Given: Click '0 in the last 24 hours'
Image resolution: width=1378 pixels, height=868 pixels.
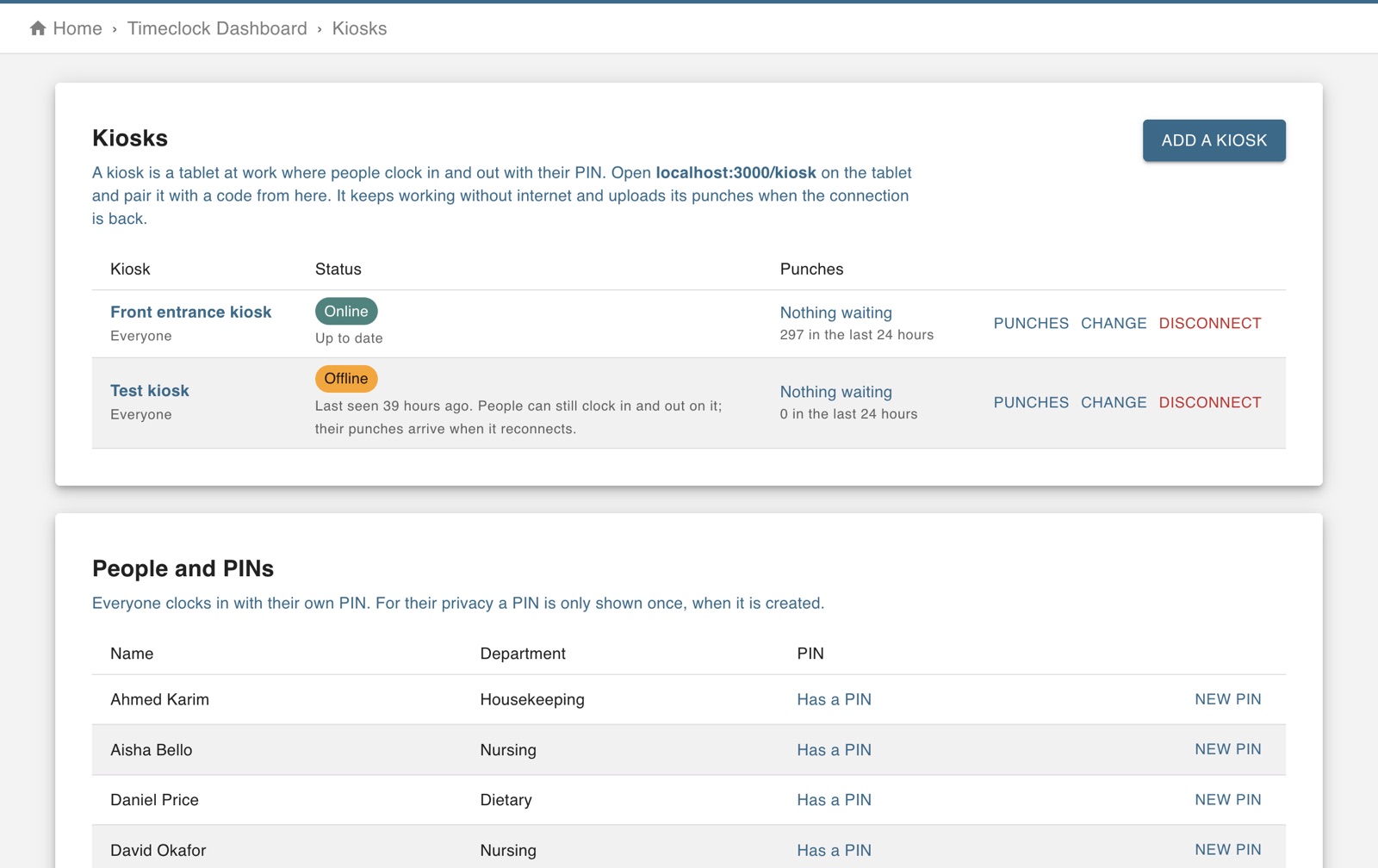Looking at the screenshot, I should [x=848, y=414].
